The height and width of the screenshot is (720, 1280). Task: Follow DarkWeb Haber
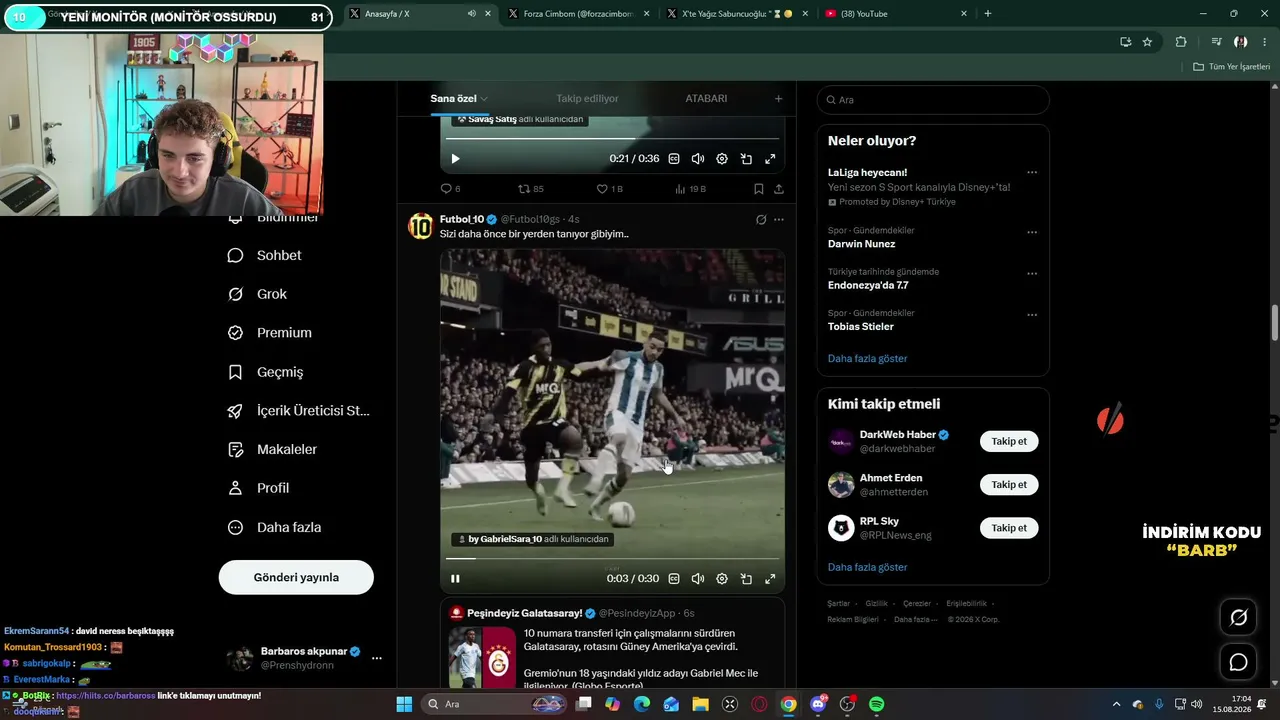1009,441
